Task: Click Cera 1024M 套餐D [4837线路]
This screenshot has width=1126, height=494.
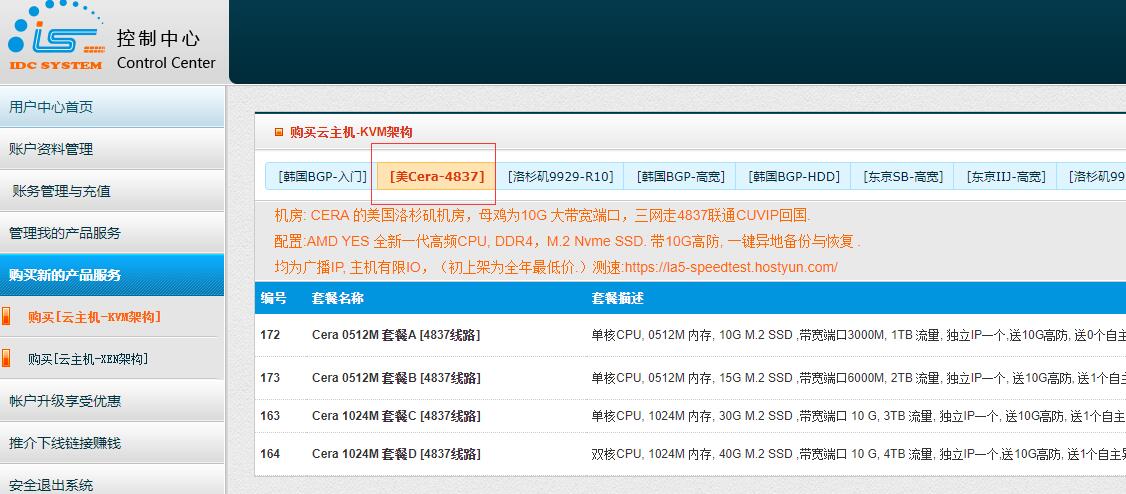Action: point(396,454)
